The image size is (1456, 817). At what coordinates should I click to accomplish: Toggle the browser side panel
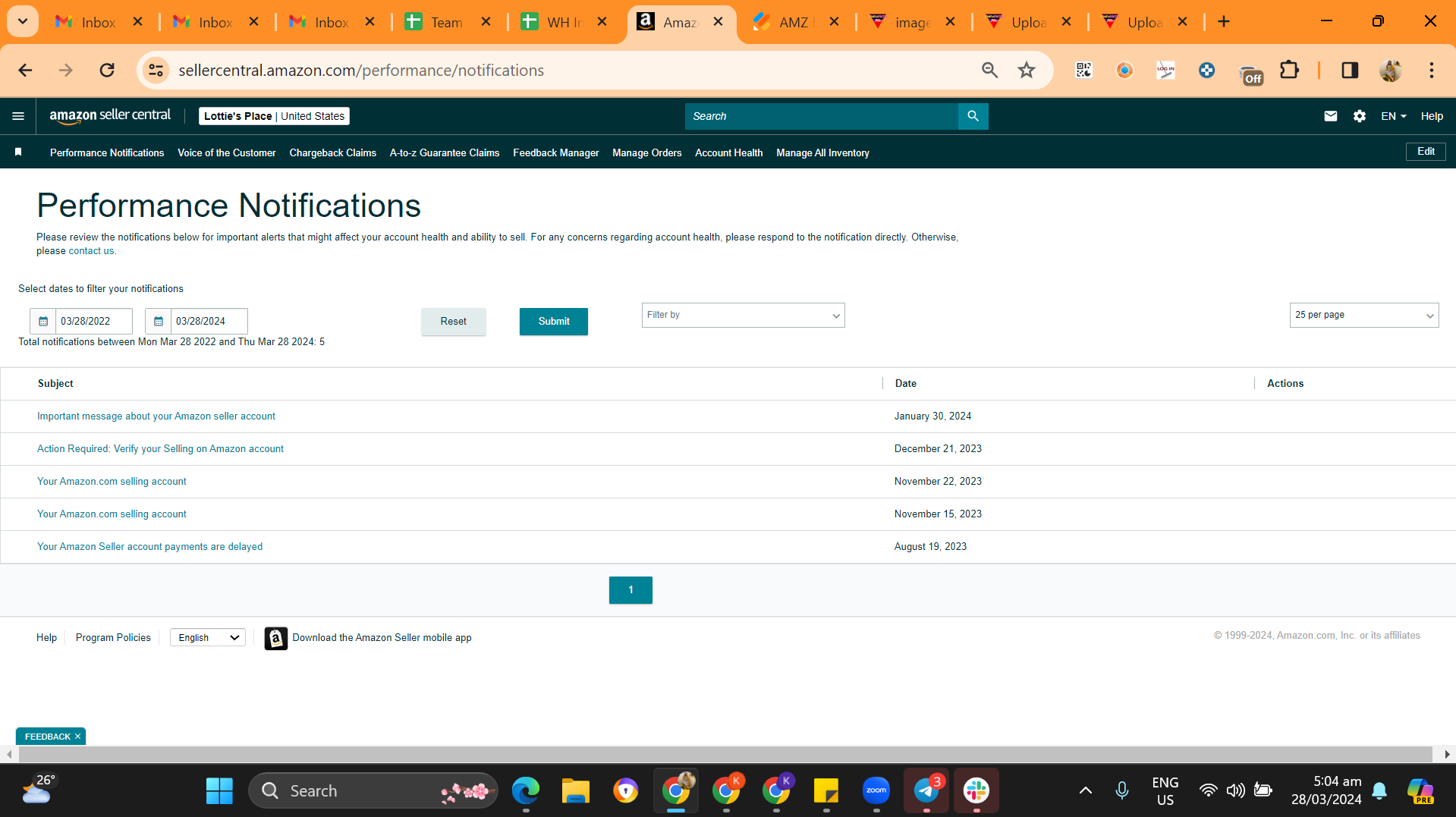point(1350,71)
